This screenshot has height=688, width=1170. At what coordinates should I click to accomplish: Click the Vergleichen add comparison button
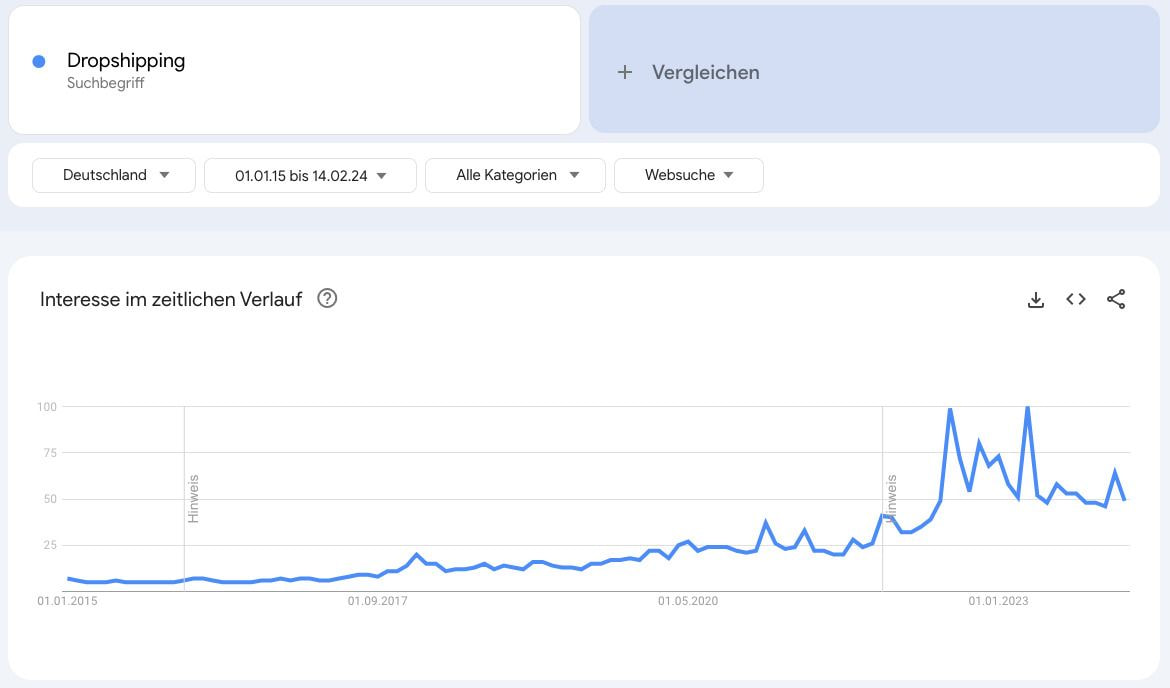pos(874,69)
